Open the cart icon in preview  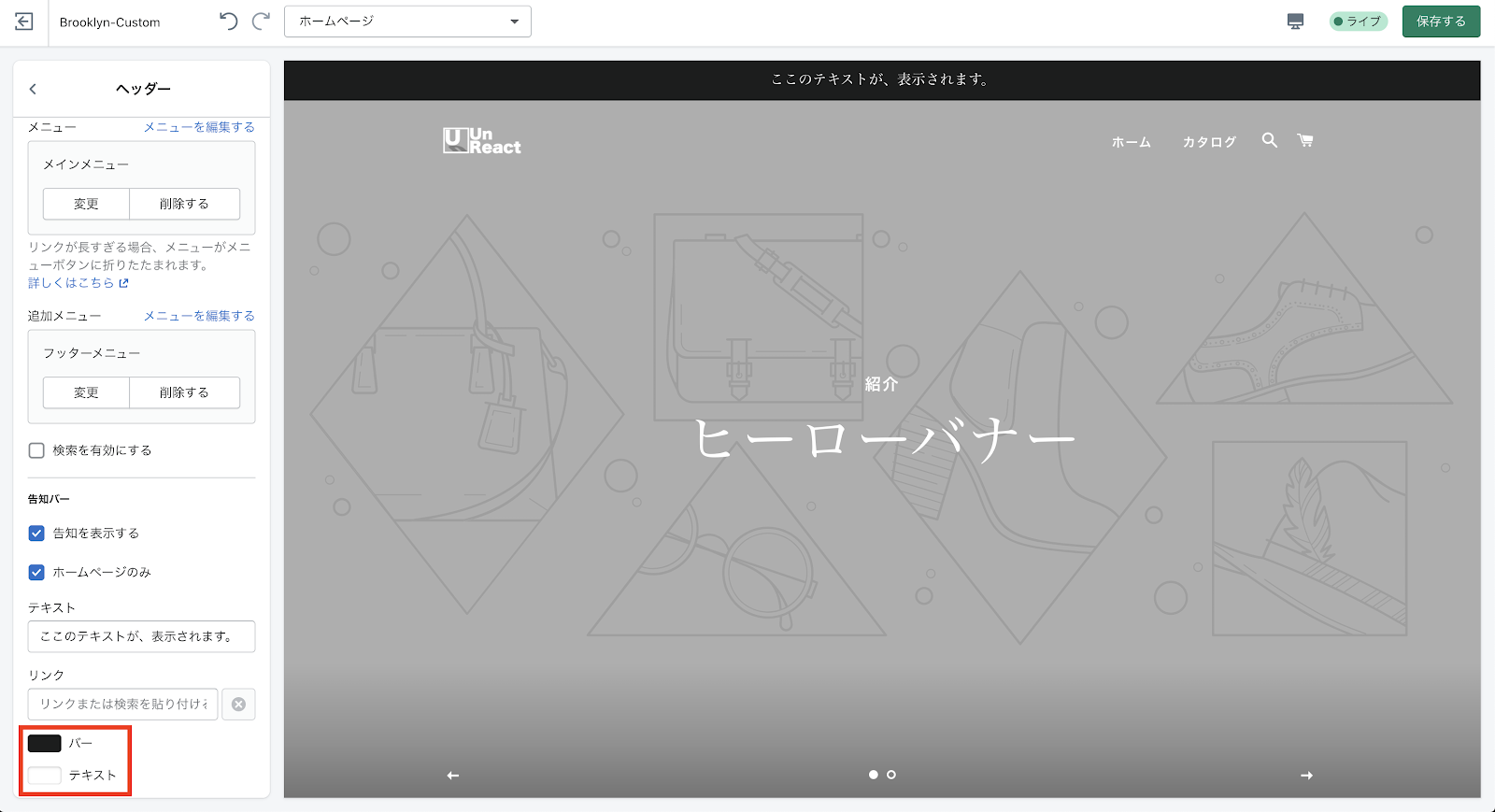[x=1305, y=140]
